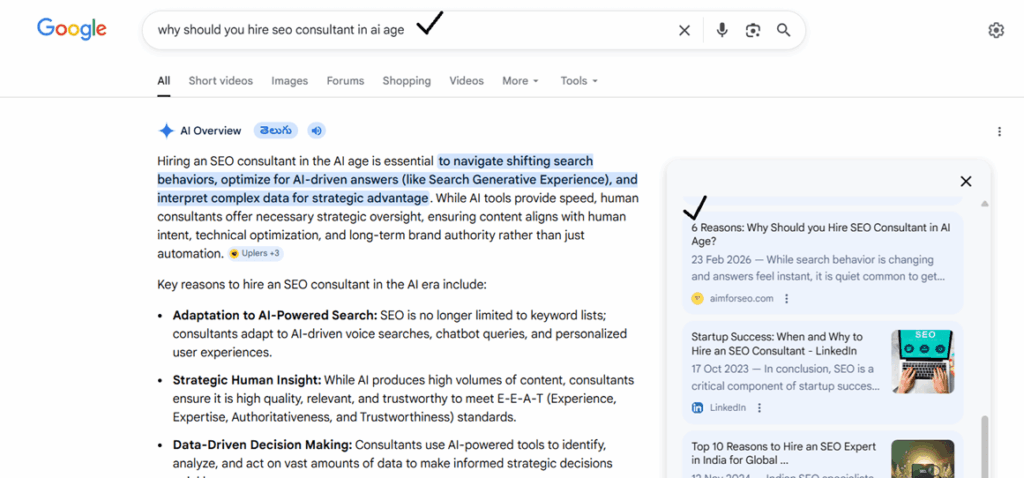
Task: Switch to Videos tab
Action: tap(466, 81)
